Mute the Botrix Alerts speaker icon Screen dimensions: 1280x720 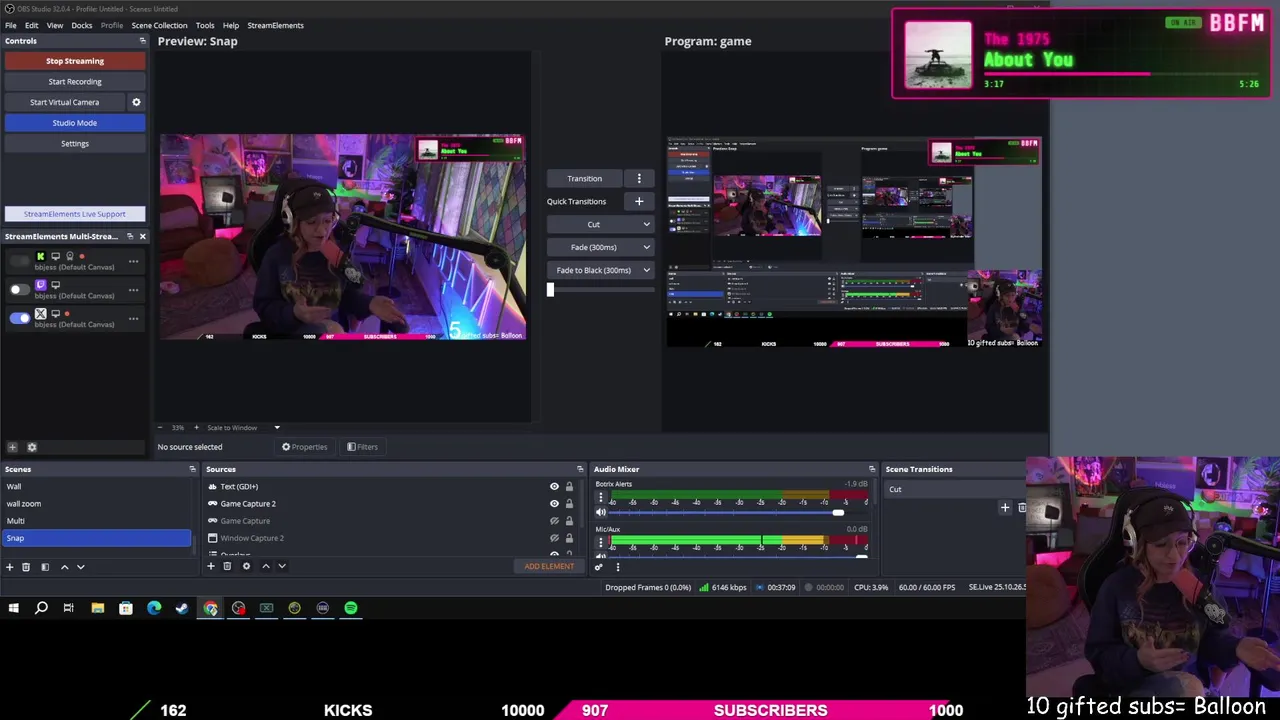pyautogui.click(x=600, y=512)
